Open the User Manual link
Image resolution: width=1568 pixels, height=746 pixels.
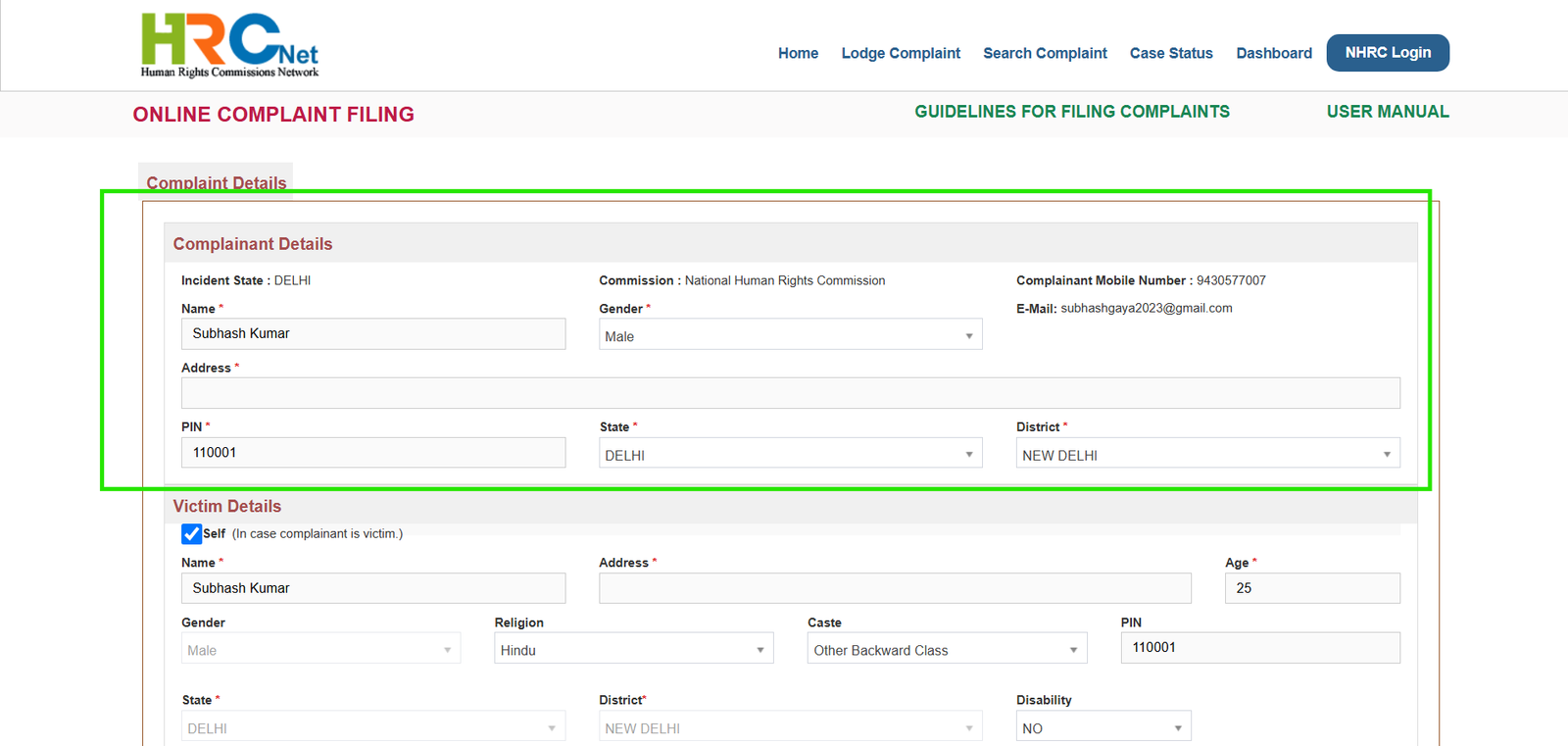(x=1388, y=112)
